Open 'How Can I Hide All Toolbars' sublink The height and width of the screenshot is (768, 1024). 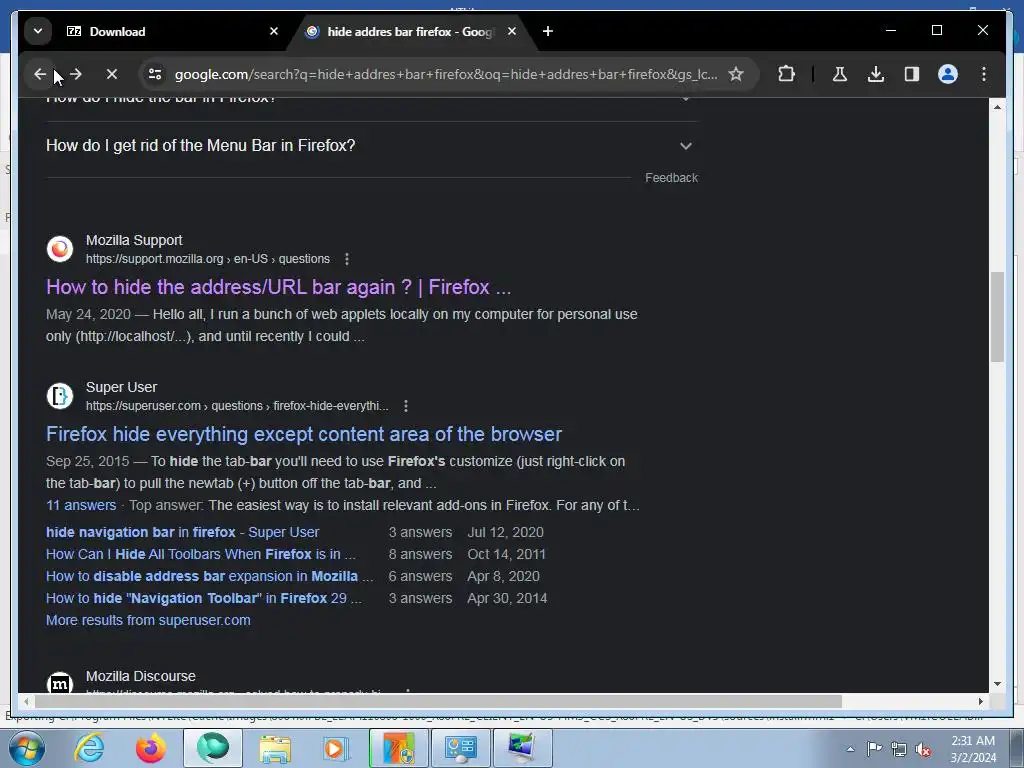click(200, 554)
